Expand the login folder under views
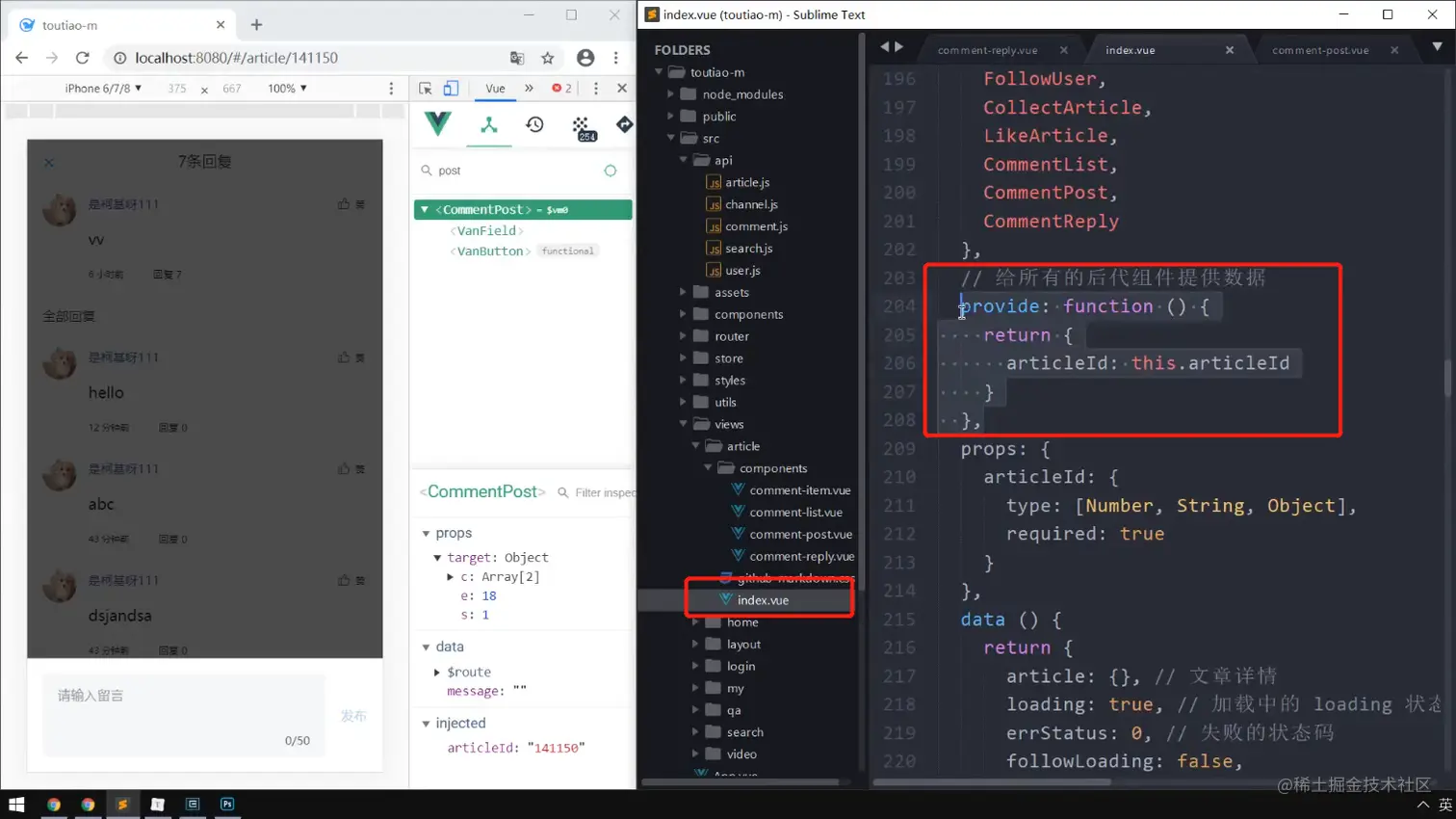This screenshot has height=819, width=1456. (x=695, y=667)
